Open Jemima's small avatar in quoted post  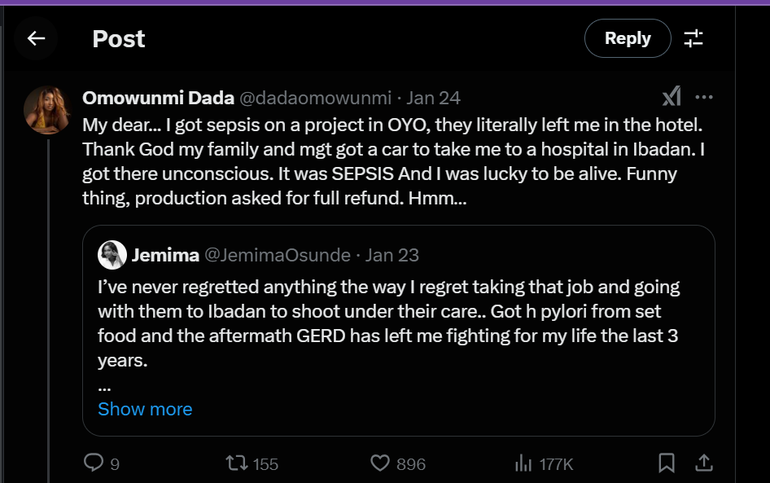[x=112, y=255]
